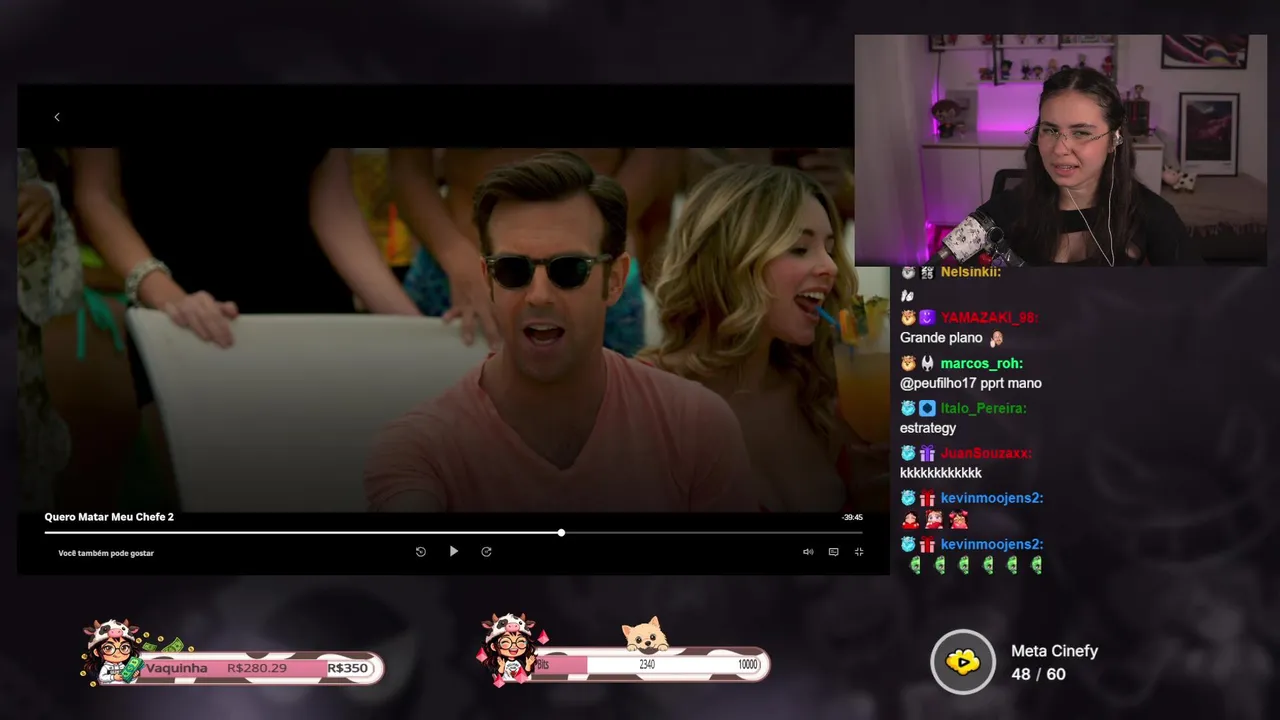This screenshot has height=720, width=1280.
Task: Click the last green emote in kevinmoojens2's message
Action: [1036, 566]
